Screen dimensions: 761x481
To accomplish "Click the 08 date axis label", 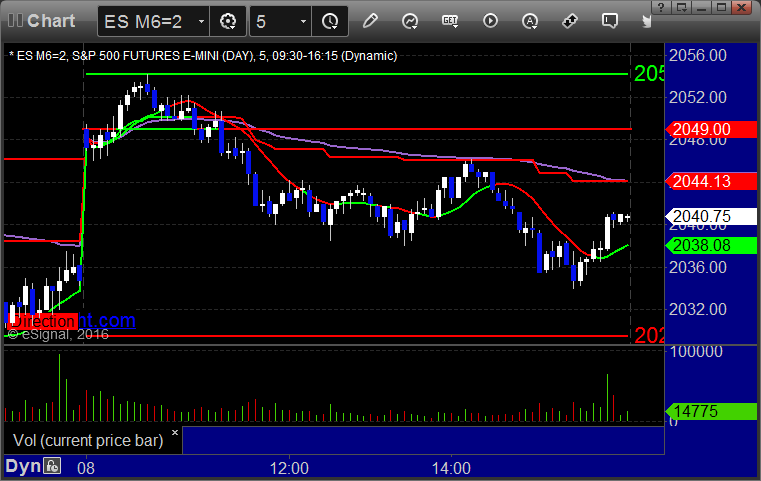I will (86, 468).
